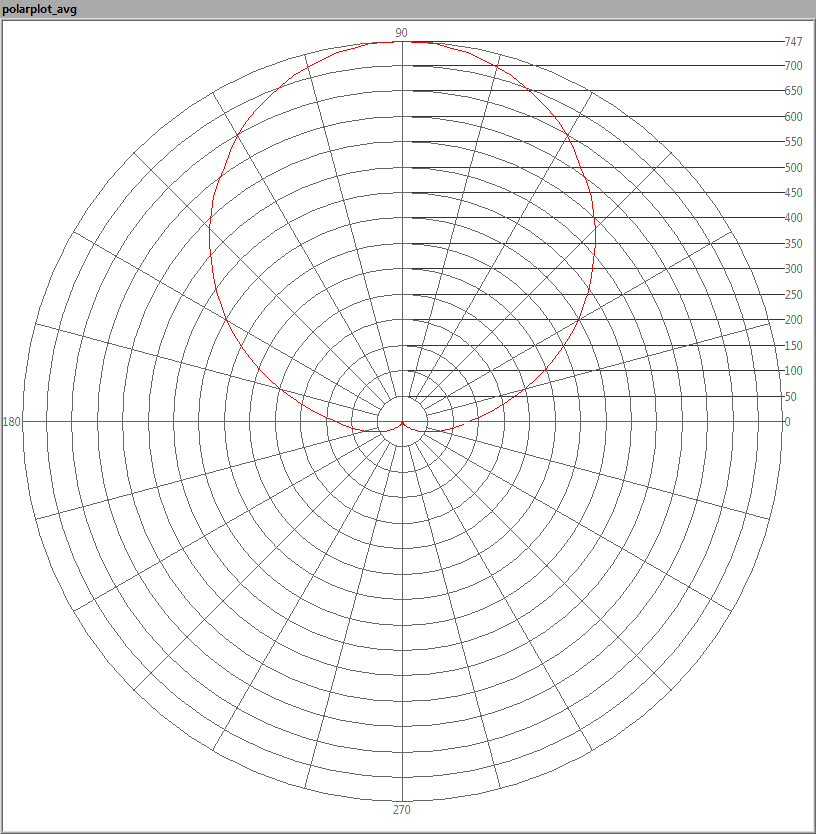Click the 150 radial scale label
This screenshot has width=816, height=834.
pos(793,346)
